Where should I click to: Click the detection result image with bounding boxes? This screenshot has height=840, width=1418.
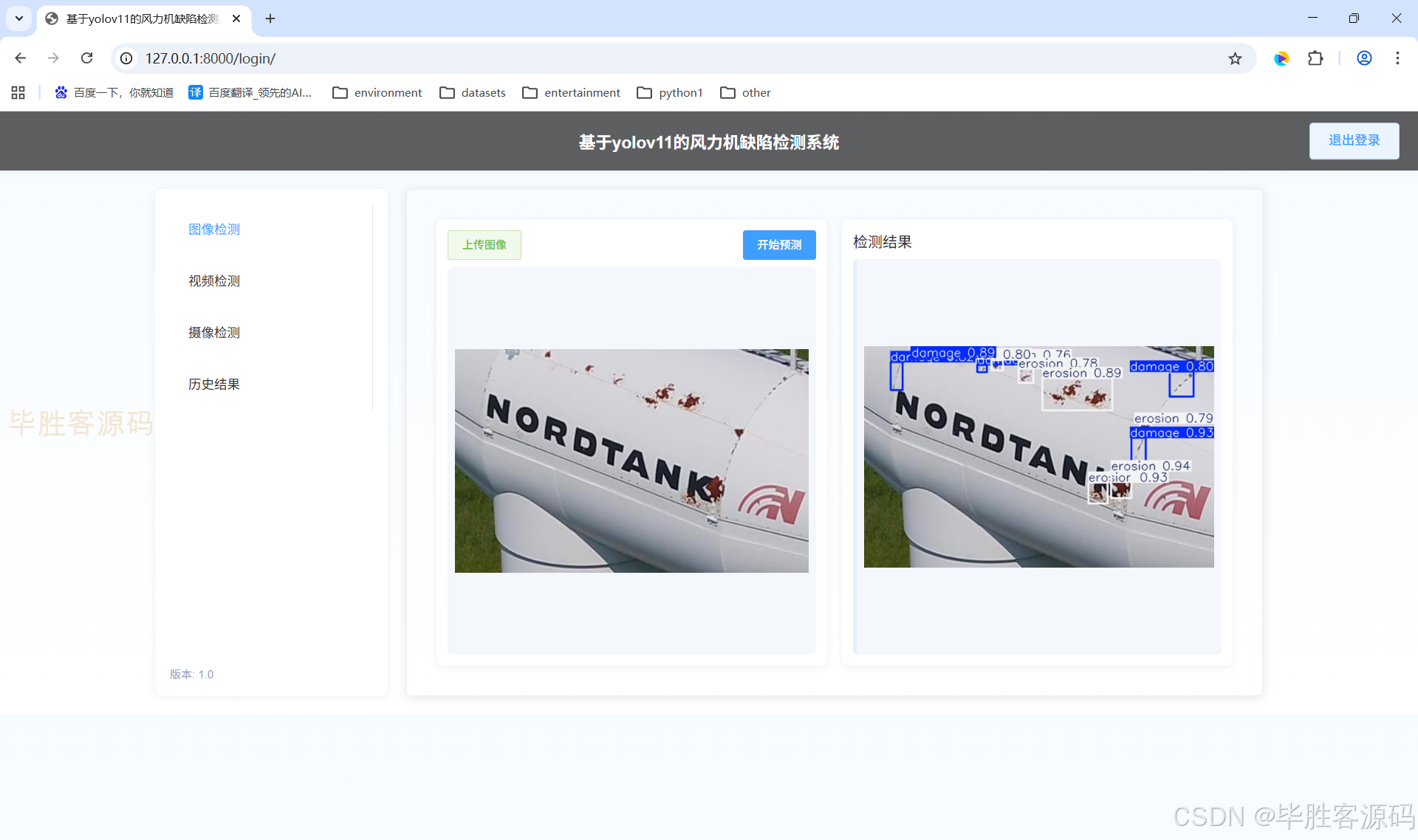pyautogui.click(x=1038, y=457)
